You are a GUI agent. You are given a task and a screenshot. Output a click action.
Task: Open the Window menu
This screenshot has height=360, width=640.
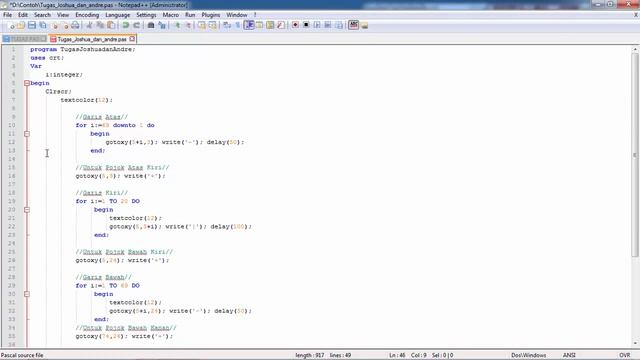[x=237, y=15]
